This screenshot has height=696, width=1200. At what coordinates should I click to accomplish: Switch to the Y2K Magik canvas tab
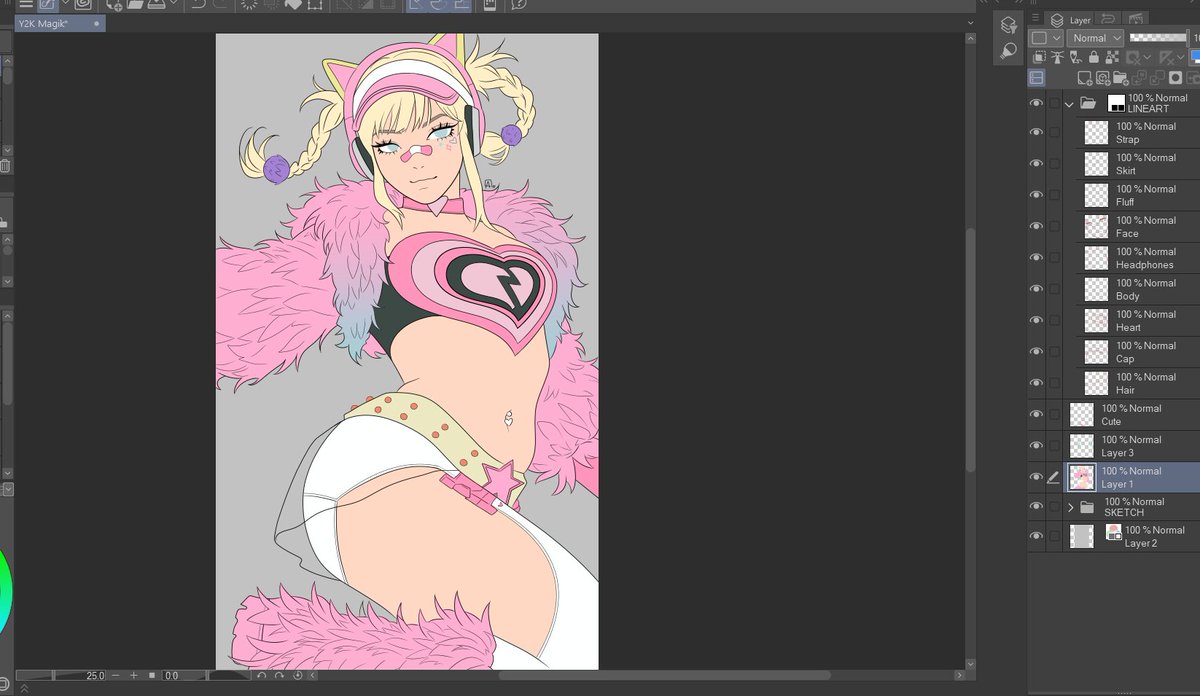(59, 23)
